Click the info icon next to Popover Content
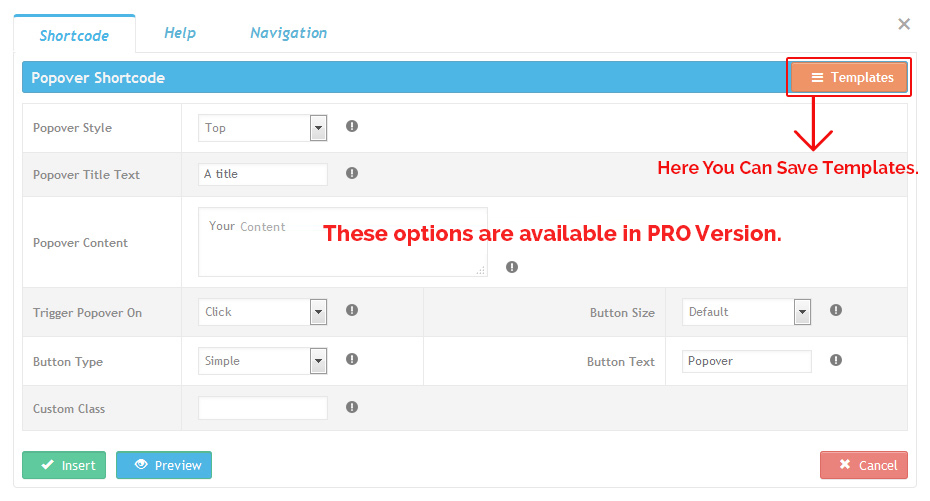 coord(512,267)
